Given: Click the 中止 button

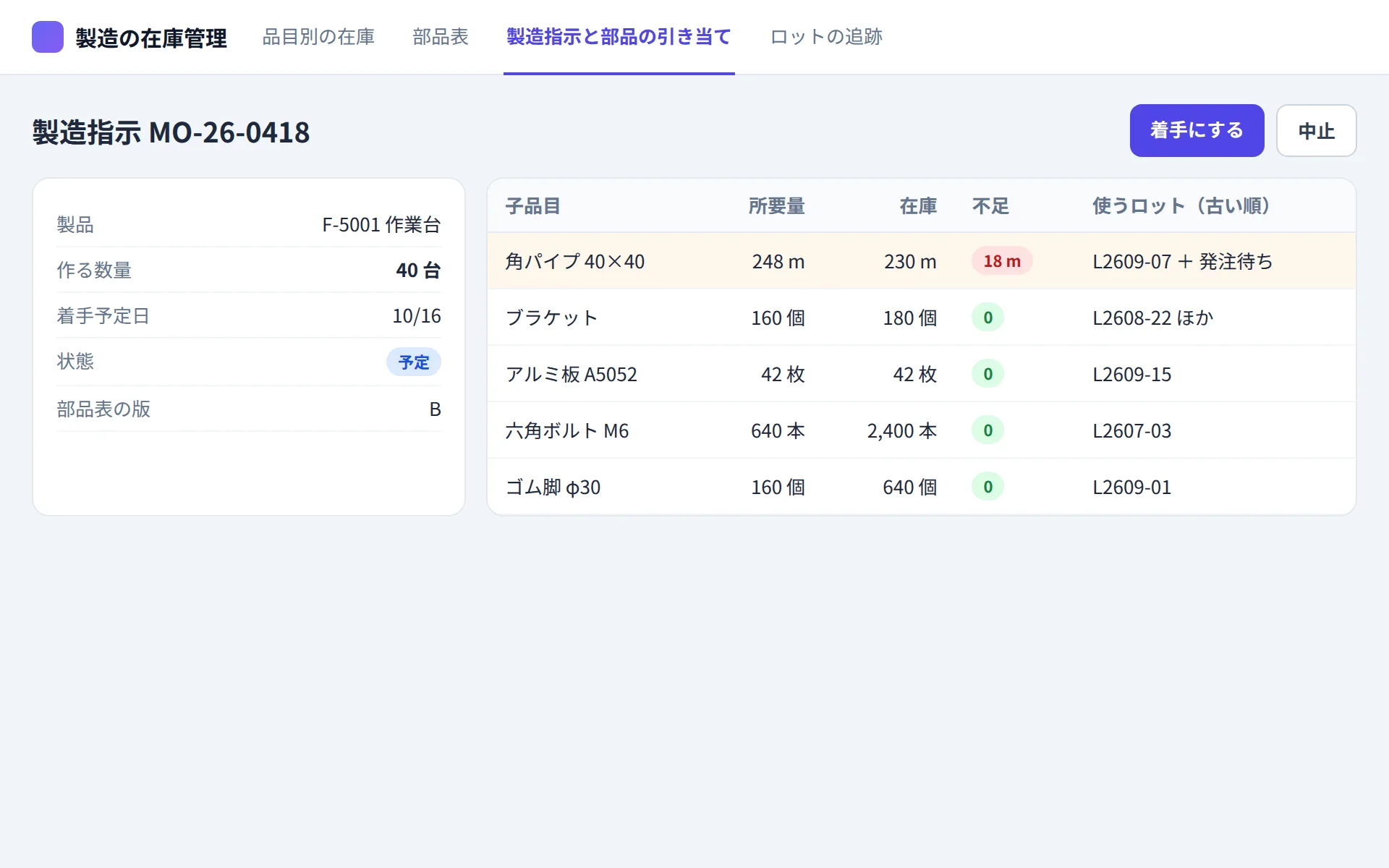Looking at the screenshot, I should tap(1317, 130).
